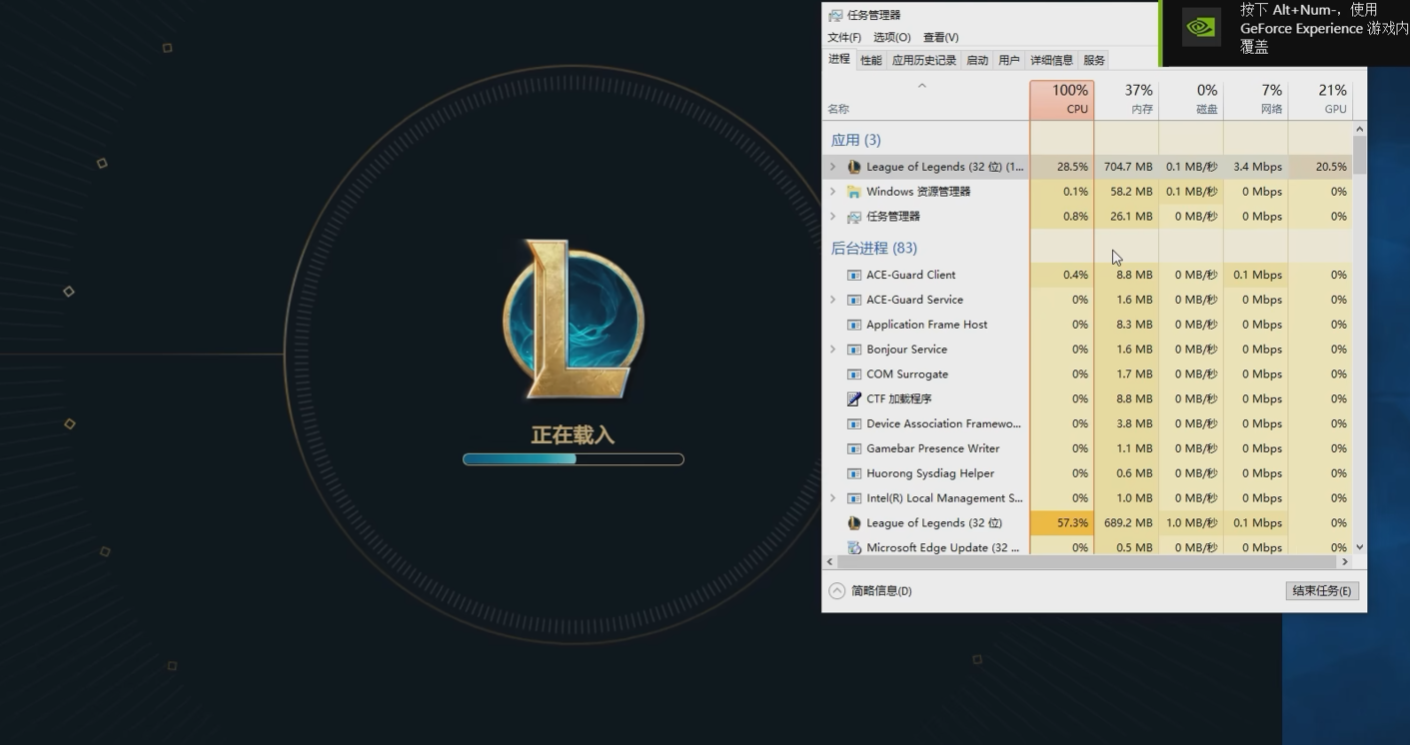
Task: Click the vertical scrollbar down arrow
Action: (1359, 547)
